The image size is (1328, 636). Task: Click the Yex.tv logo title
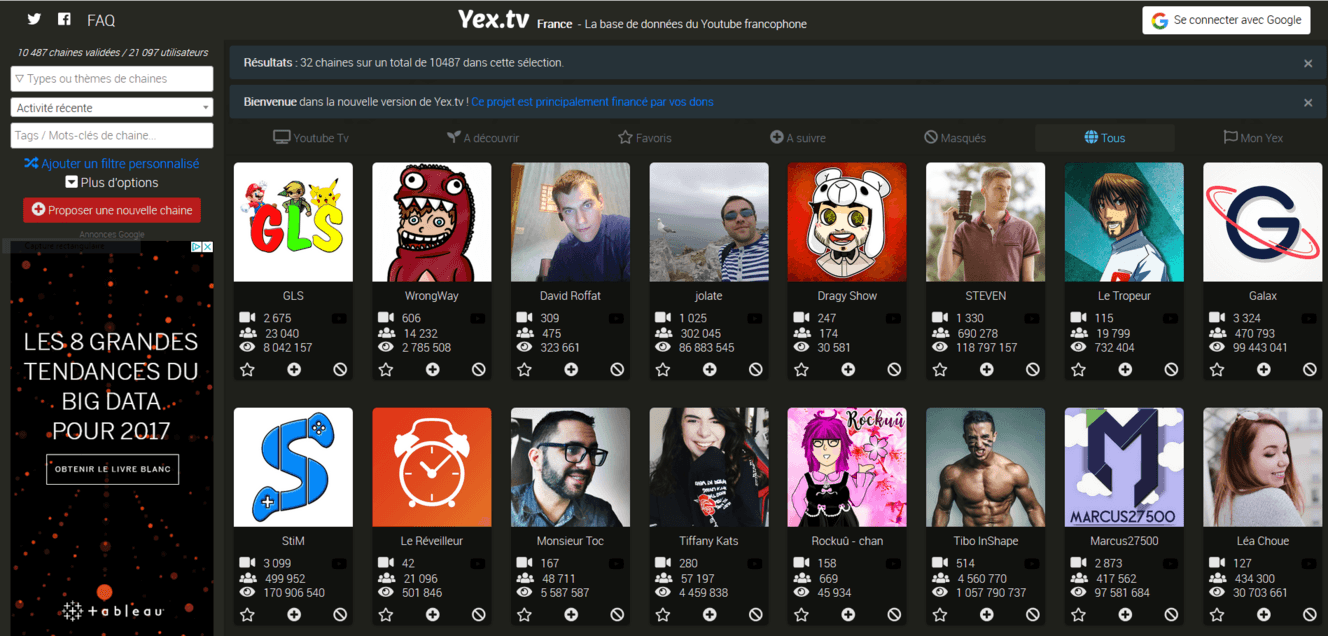[x=494, y=20]
